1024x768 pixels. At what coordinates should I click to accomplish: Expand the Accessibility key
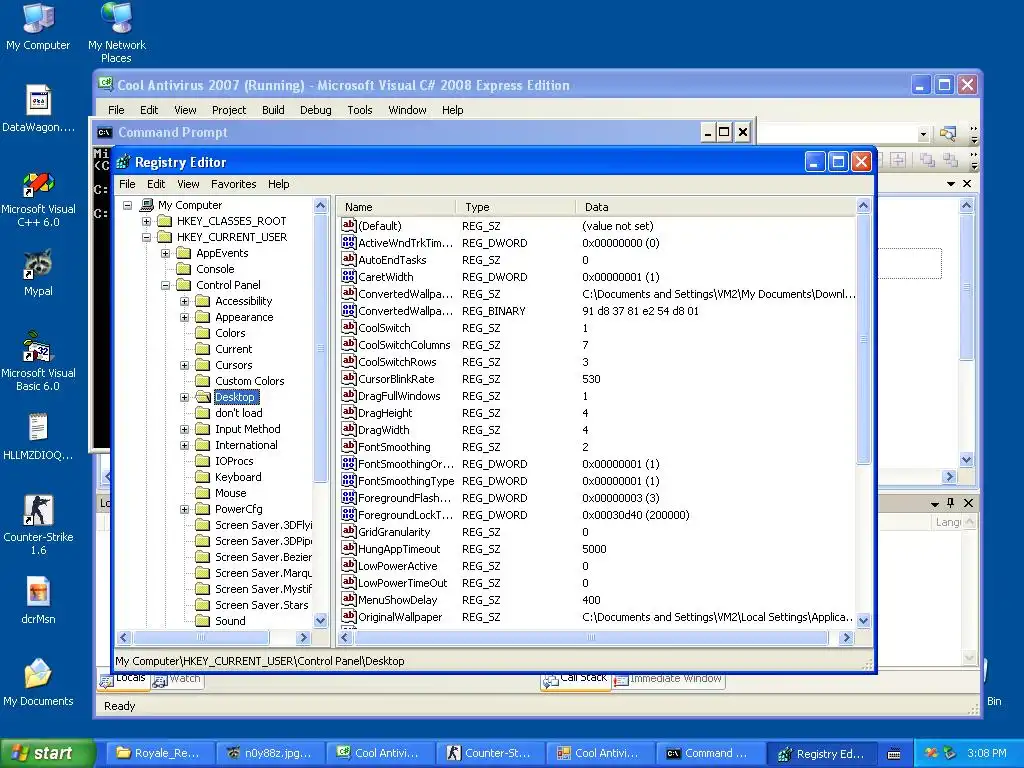[185, 301]
